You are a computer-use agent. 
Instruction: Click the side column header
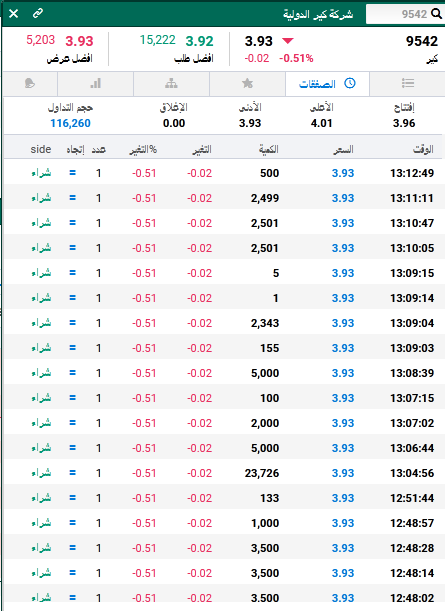pos(41,149)
